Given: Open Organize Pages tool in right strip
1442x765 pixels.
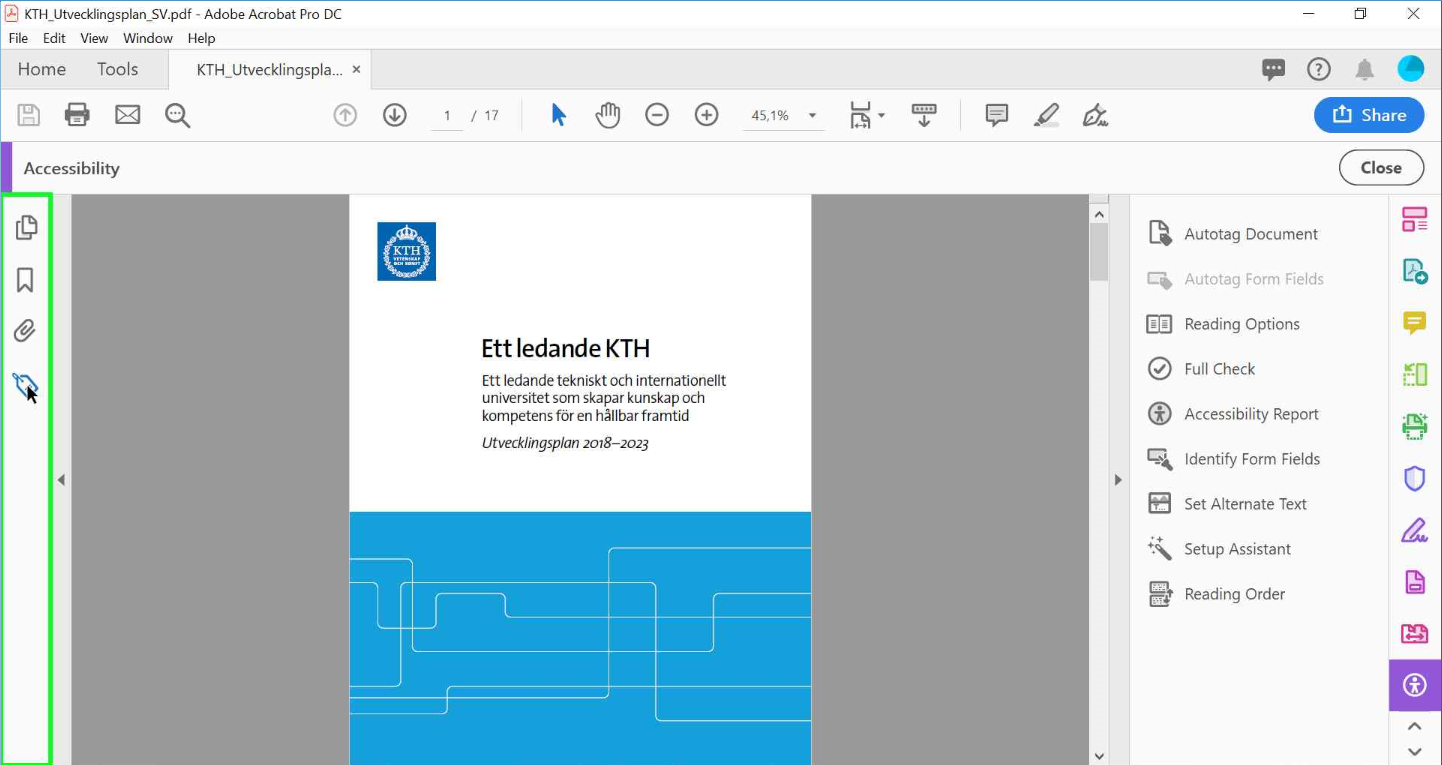Looking at the screenshot, I should pos(1415,375).
